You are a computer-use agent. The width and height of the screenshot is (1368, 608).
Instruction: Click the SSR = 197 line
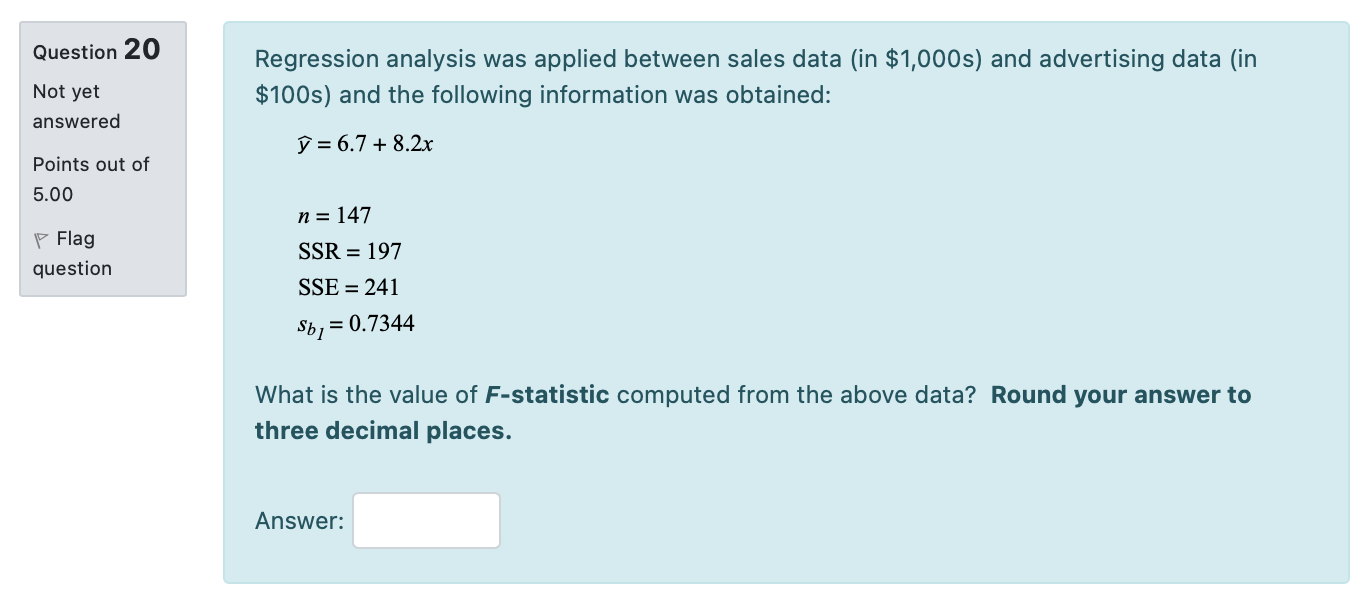349,252
